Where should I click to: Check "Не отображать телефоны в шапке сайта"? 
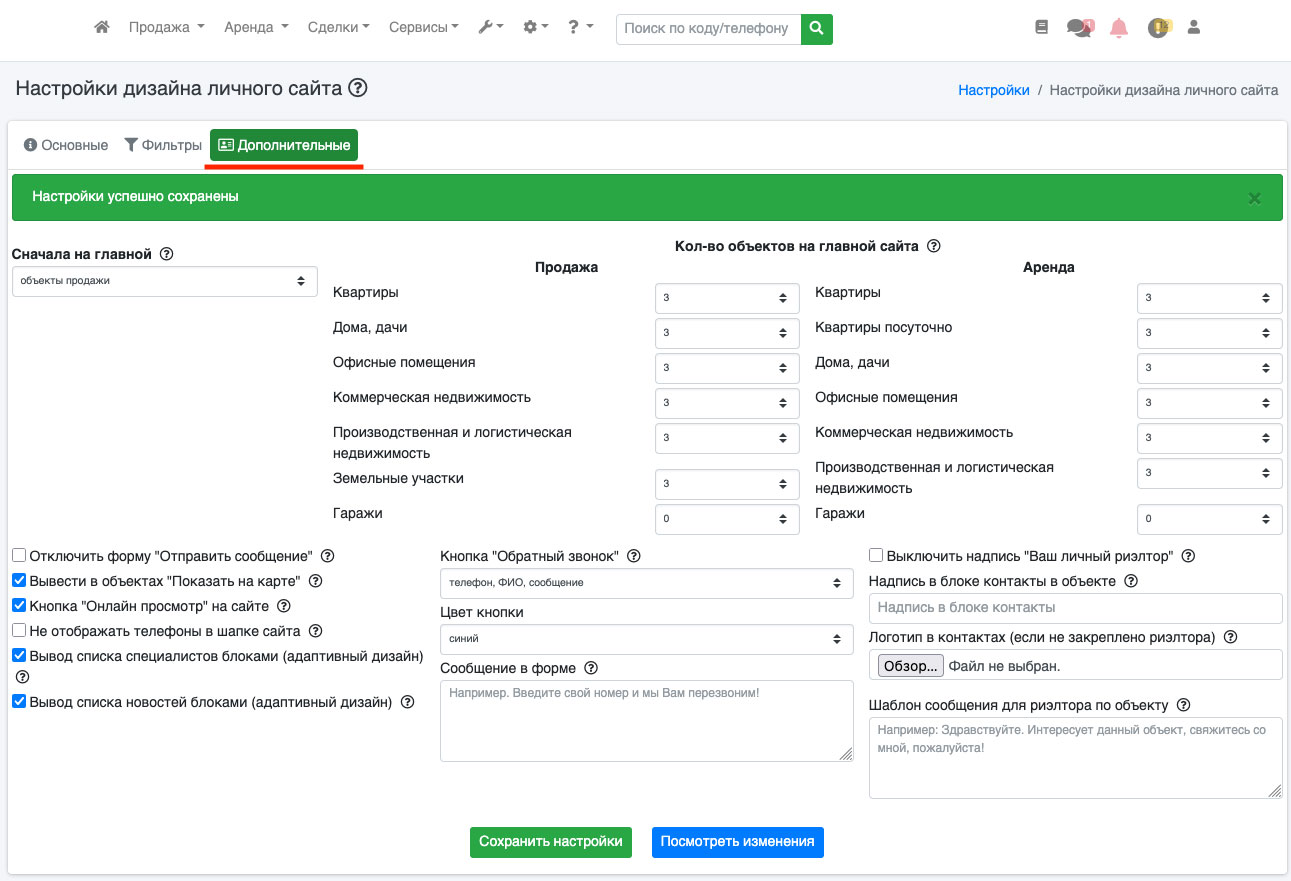click(19, 631)
